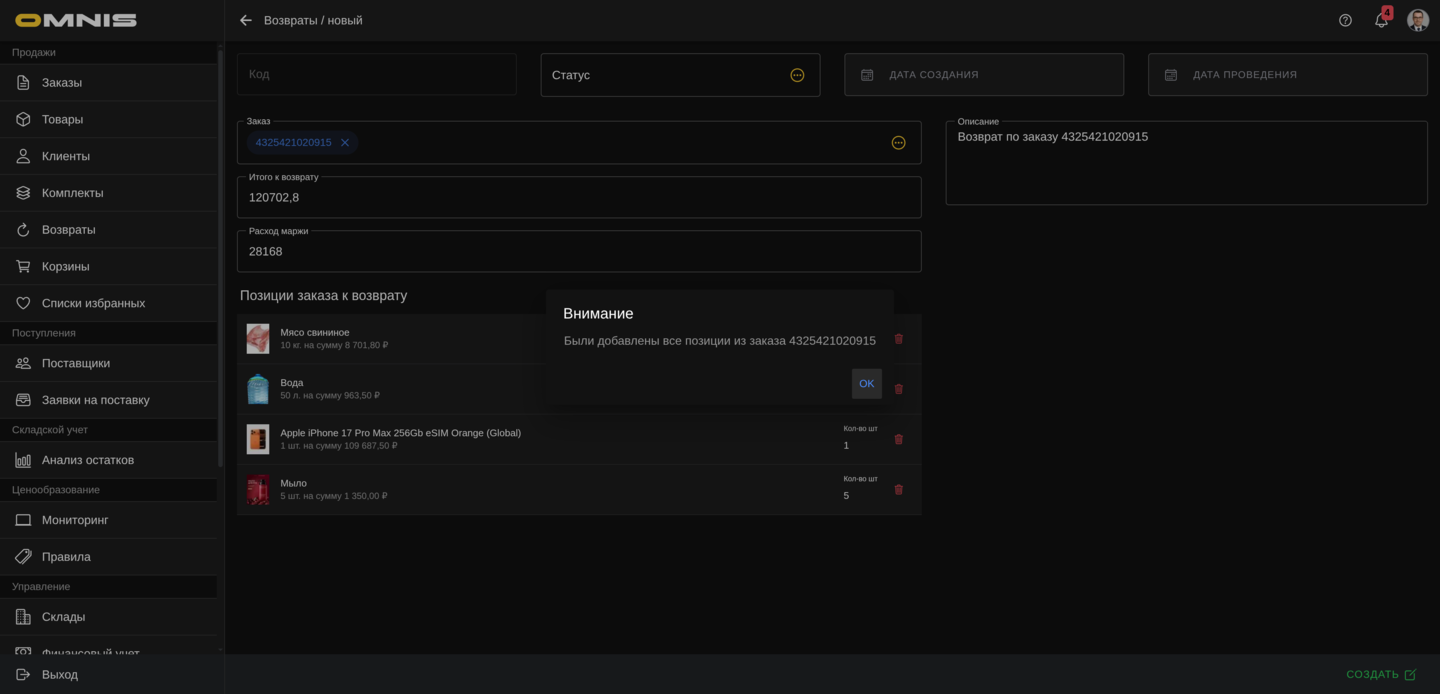Open the Заказ field options menu
Image resolution: width=1440 pixels, height=694 pixels.
(898, 143)
